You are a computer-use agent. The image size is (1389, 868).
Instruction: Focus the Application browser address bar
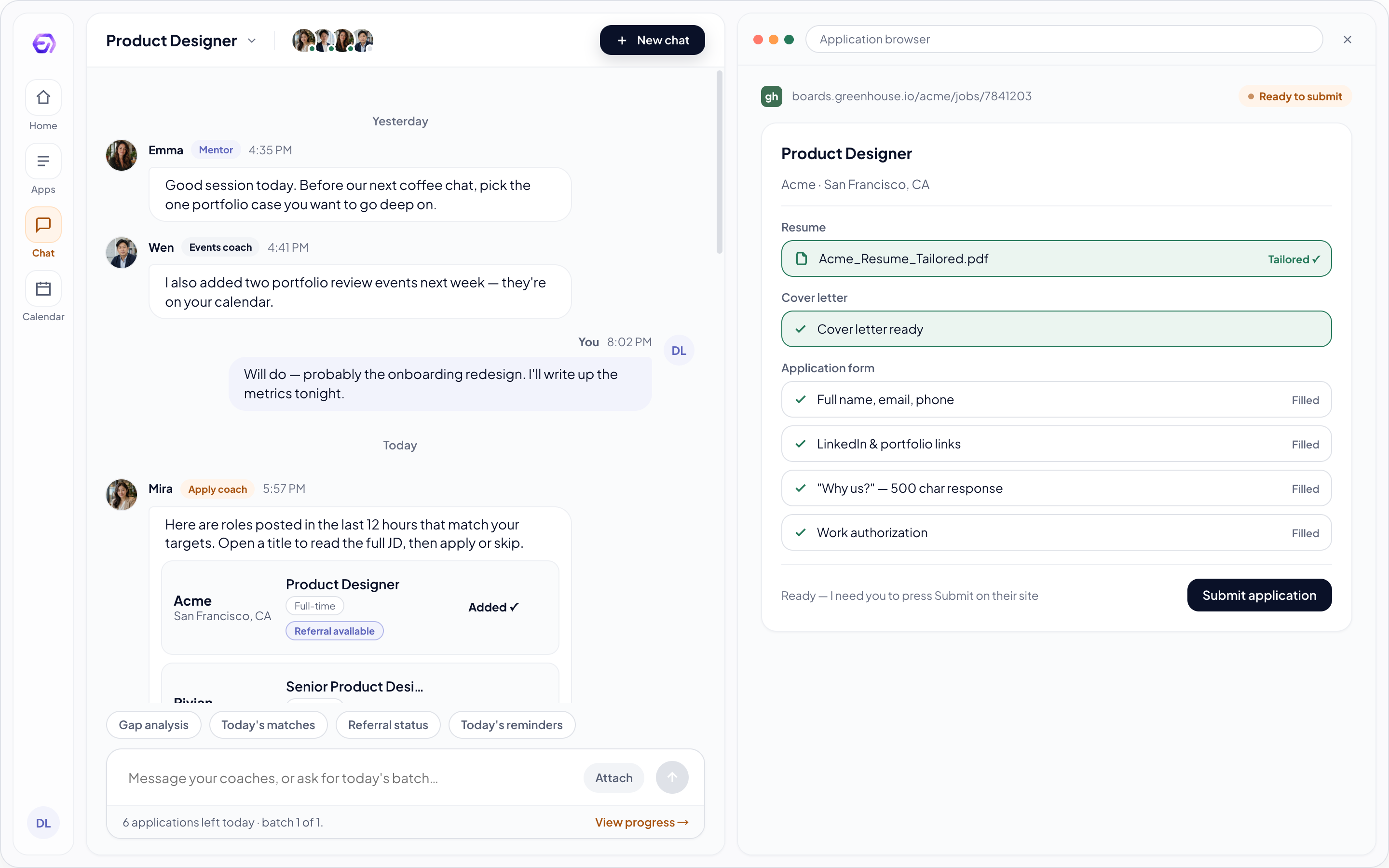click(x=1064, y=40)
